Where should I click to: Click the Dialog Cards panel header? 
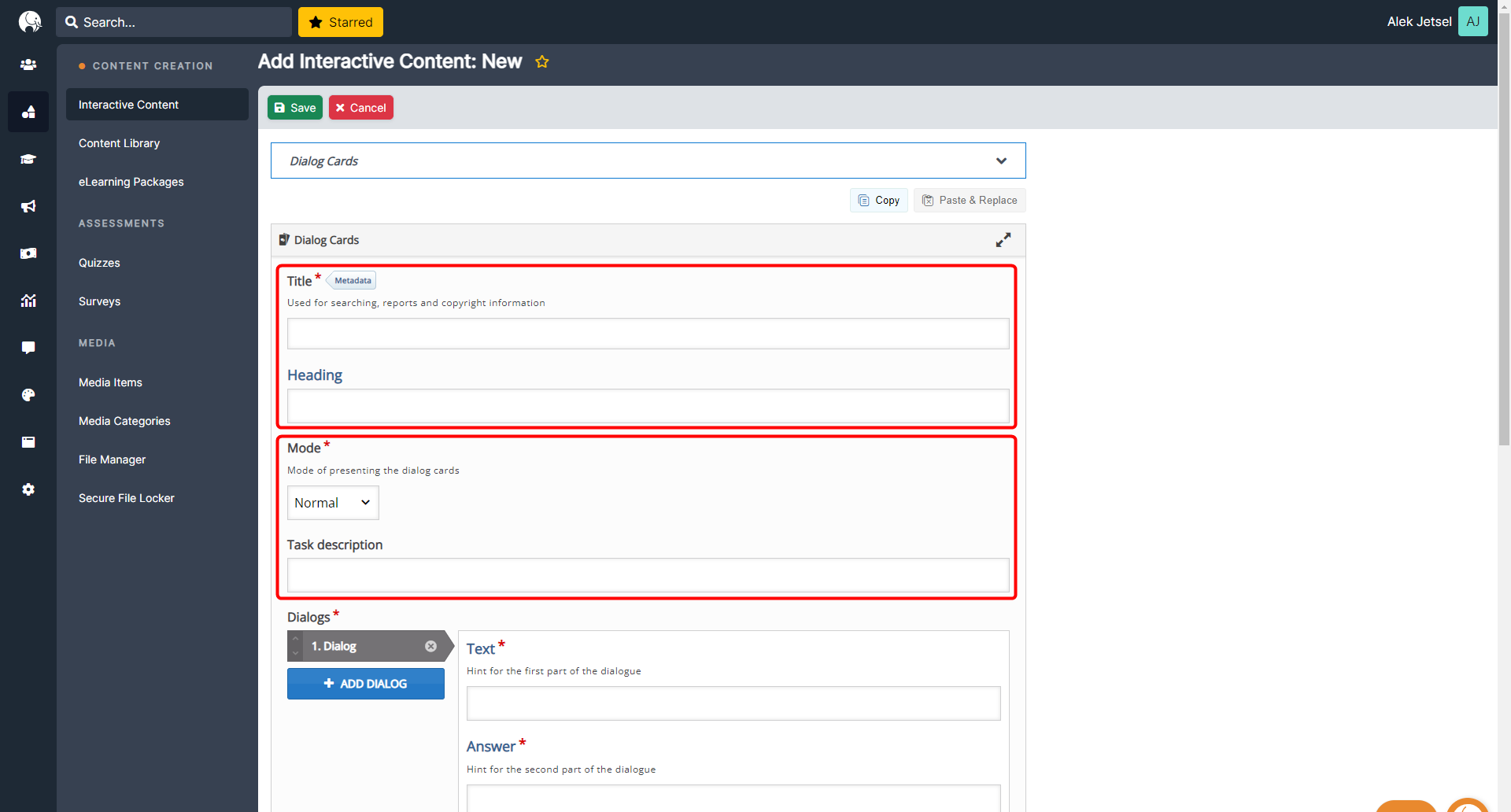click(648, 240)
